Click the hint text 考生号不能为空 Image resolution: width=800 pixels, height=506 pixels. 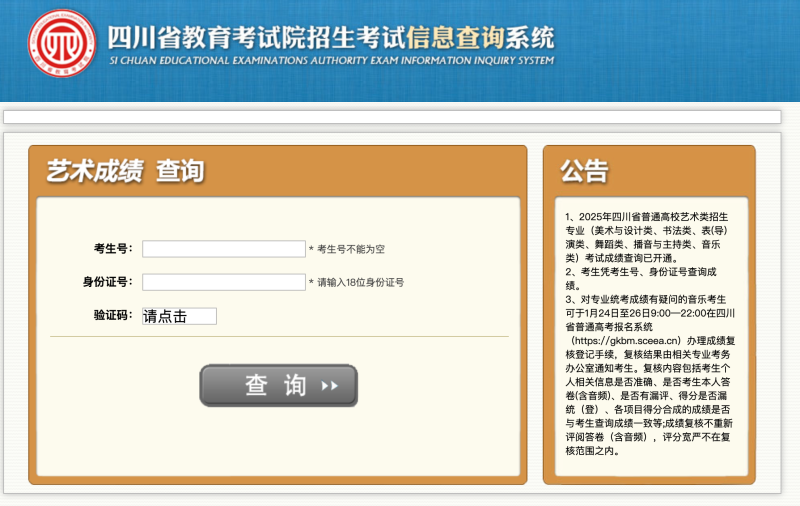pos(350,250)
